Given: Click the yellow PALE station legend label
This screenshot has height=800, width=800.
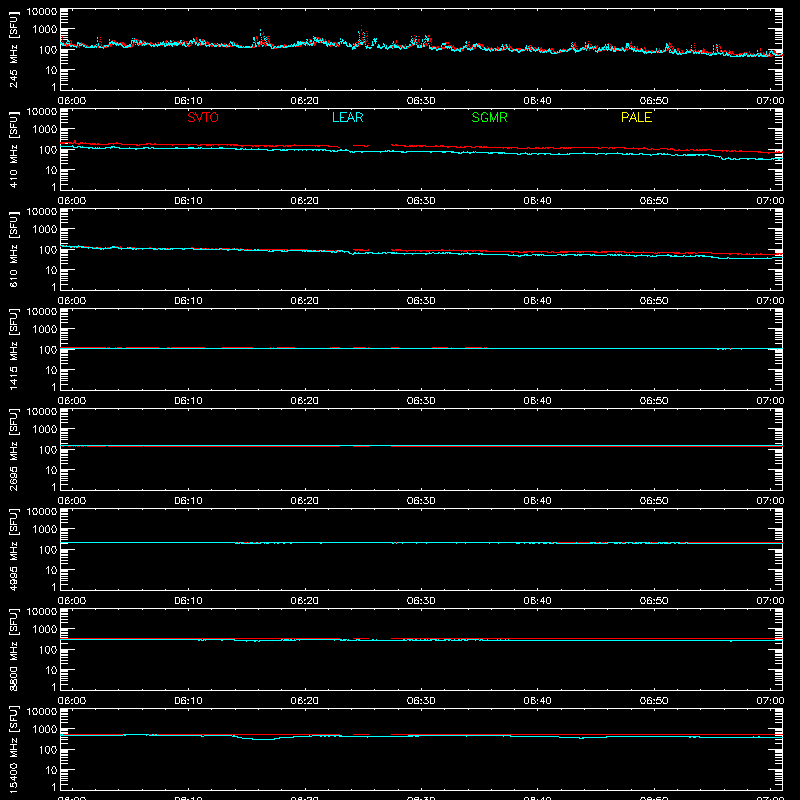Looking at the screenshot, I should coord(636,117).
